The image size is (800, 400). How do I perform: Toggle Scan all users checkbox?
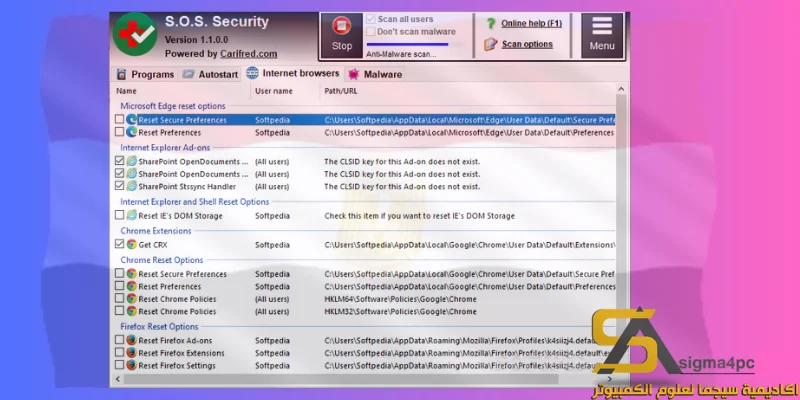point(371,19)
